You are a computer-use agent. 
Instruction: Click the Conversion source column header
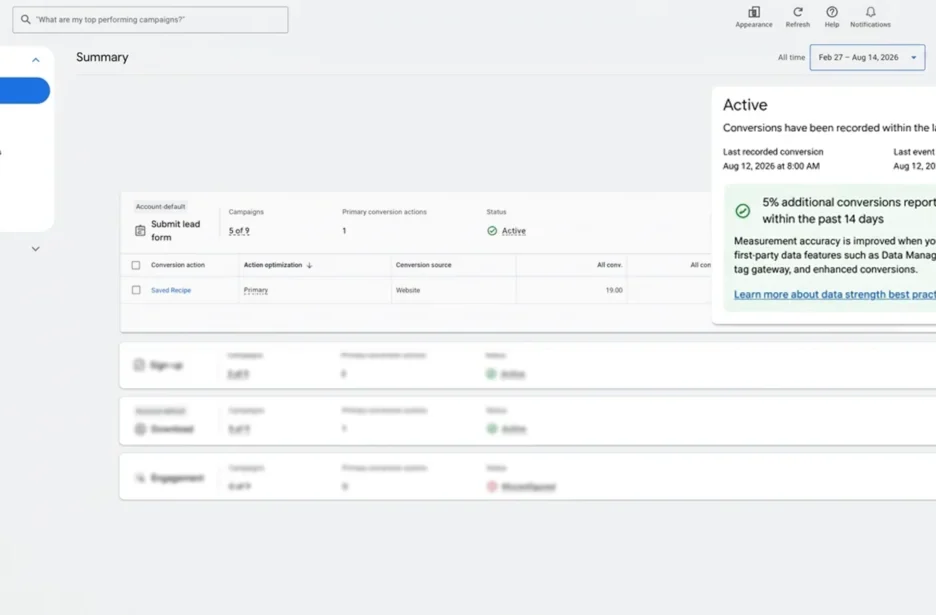[x=423, y=265]
